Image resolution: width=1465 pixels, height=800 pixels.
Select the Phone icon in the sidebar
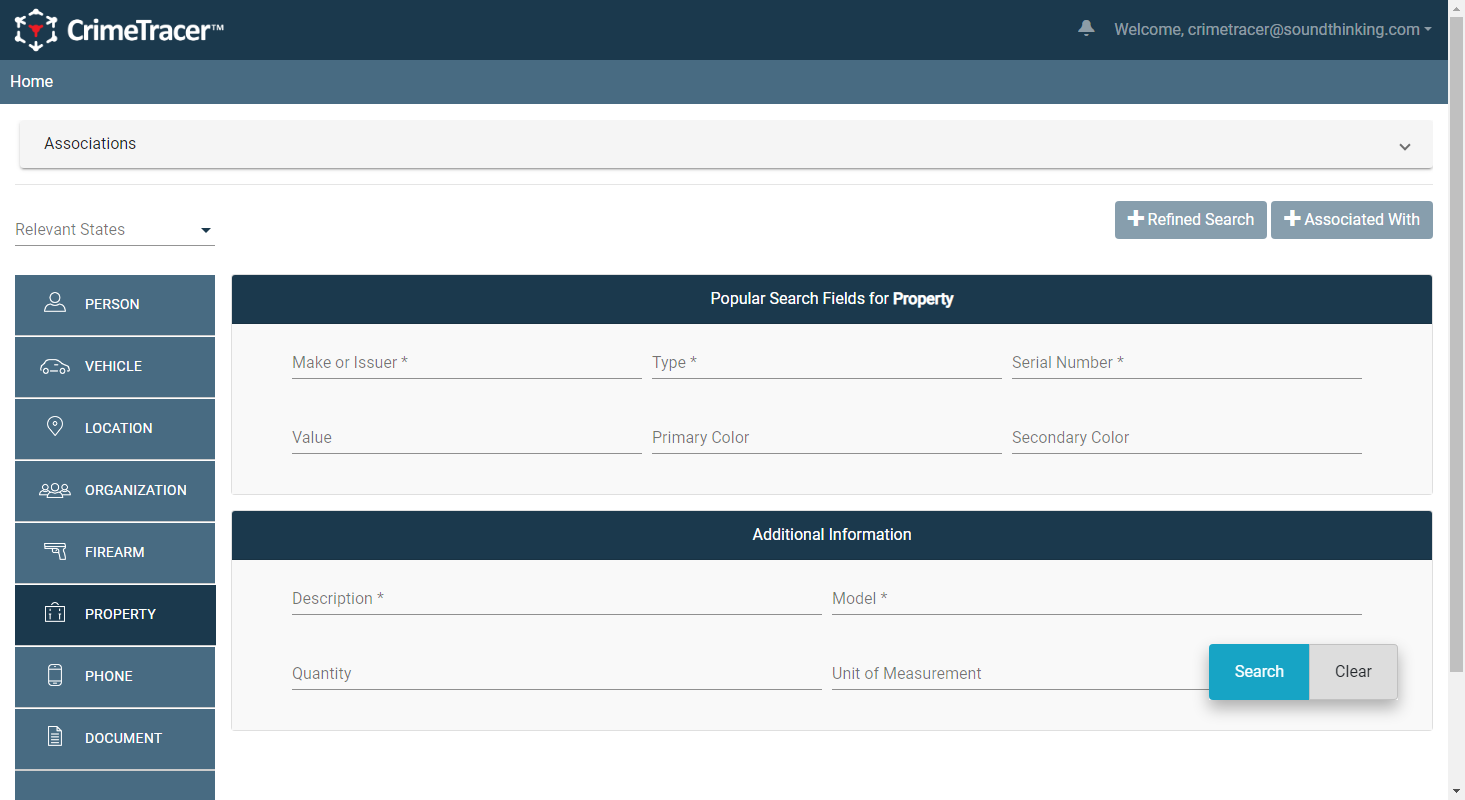point(55,675)
